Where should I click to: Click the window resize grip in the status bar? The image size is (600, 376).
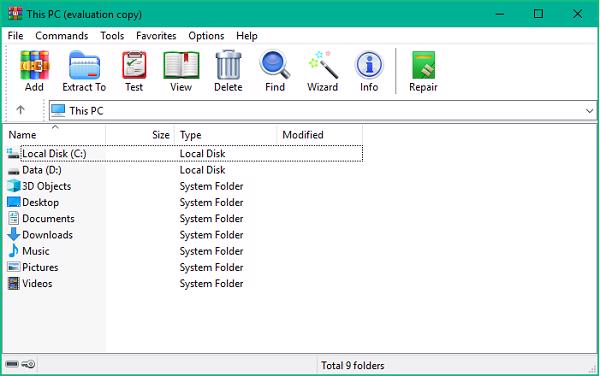coord(593,368)
